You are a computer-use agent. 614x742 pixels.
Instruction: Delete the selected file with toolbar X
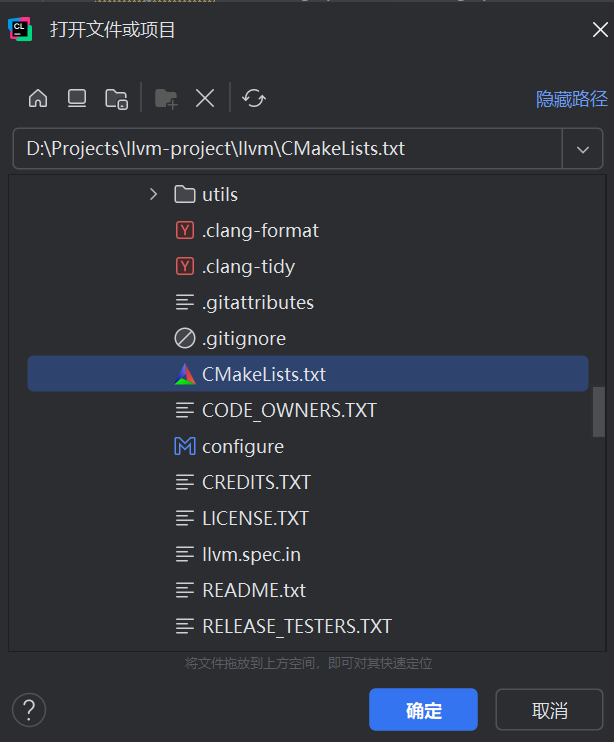205,99
